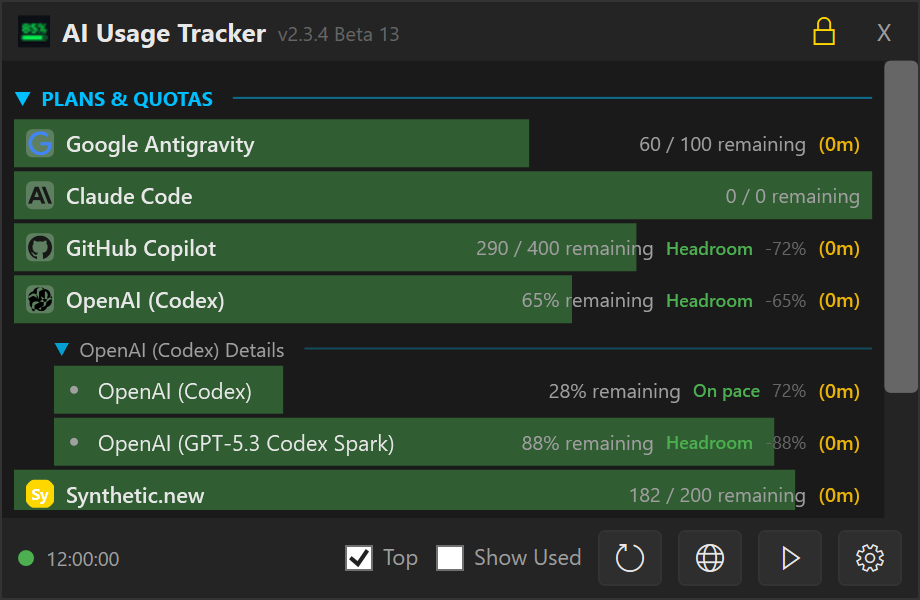Click the vertical scrollbar thumb
Image resolution: width=920 pixels, height=600 pixels.
pos(901,226)
